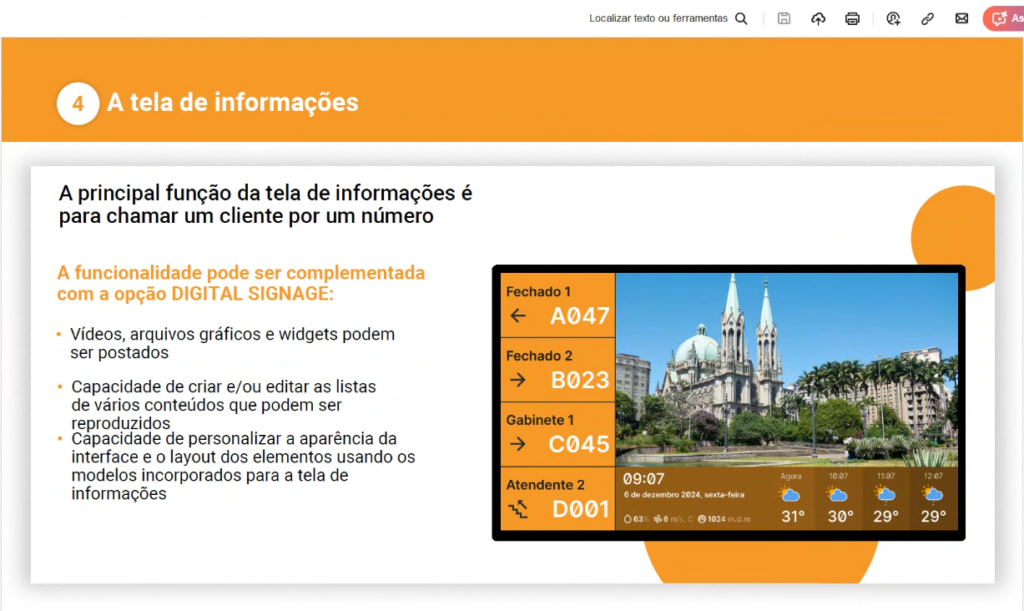1024x611 pixels.
Task: Click the '30°' temperature reading
Action: (x=840, y=516)
